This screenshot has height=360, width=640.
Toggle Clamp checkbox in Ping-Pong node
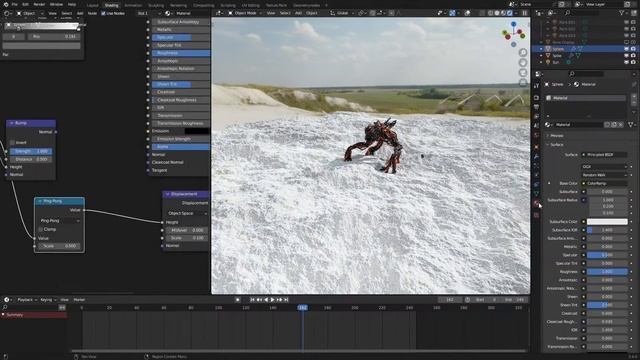41,229
